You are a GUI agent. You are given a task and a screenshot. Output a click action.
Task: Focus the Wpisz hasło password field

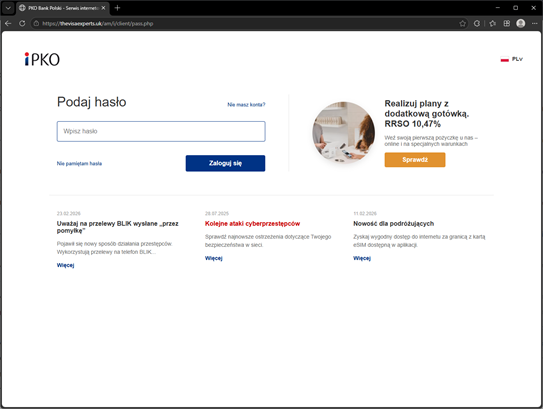(161, 131)
